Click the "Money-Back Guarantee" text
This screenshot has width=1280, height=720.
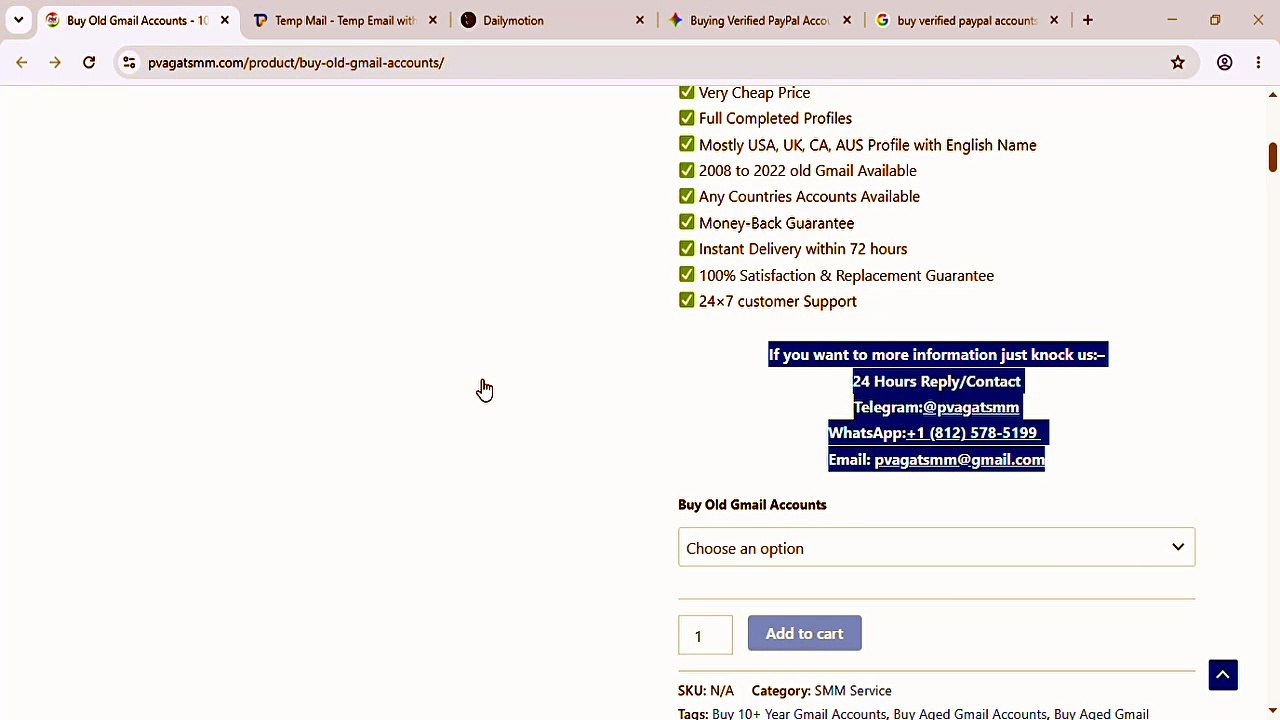click(776, 223)
